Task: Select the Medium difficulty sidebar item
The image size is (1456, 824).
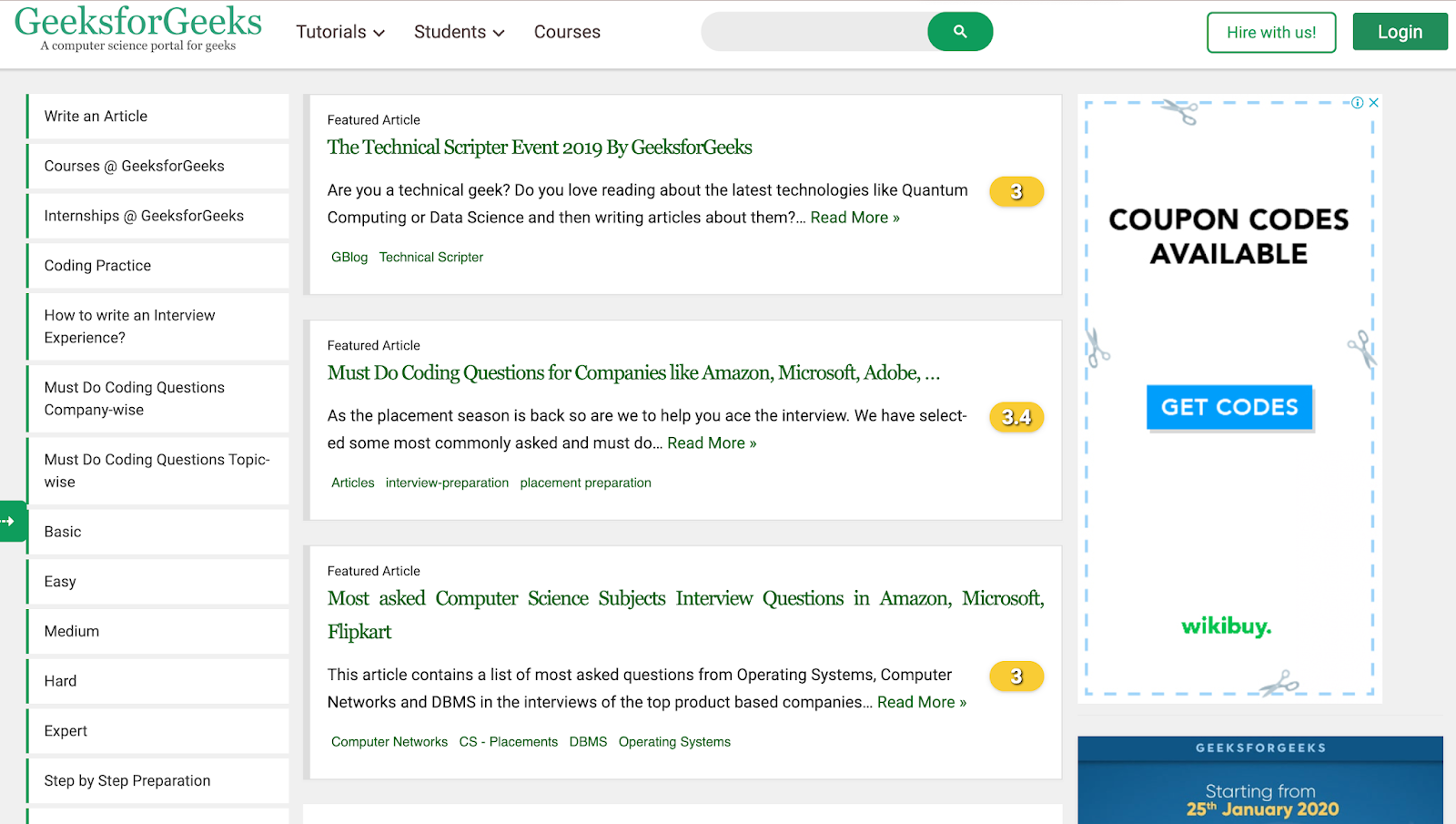Action: (157, 631)
